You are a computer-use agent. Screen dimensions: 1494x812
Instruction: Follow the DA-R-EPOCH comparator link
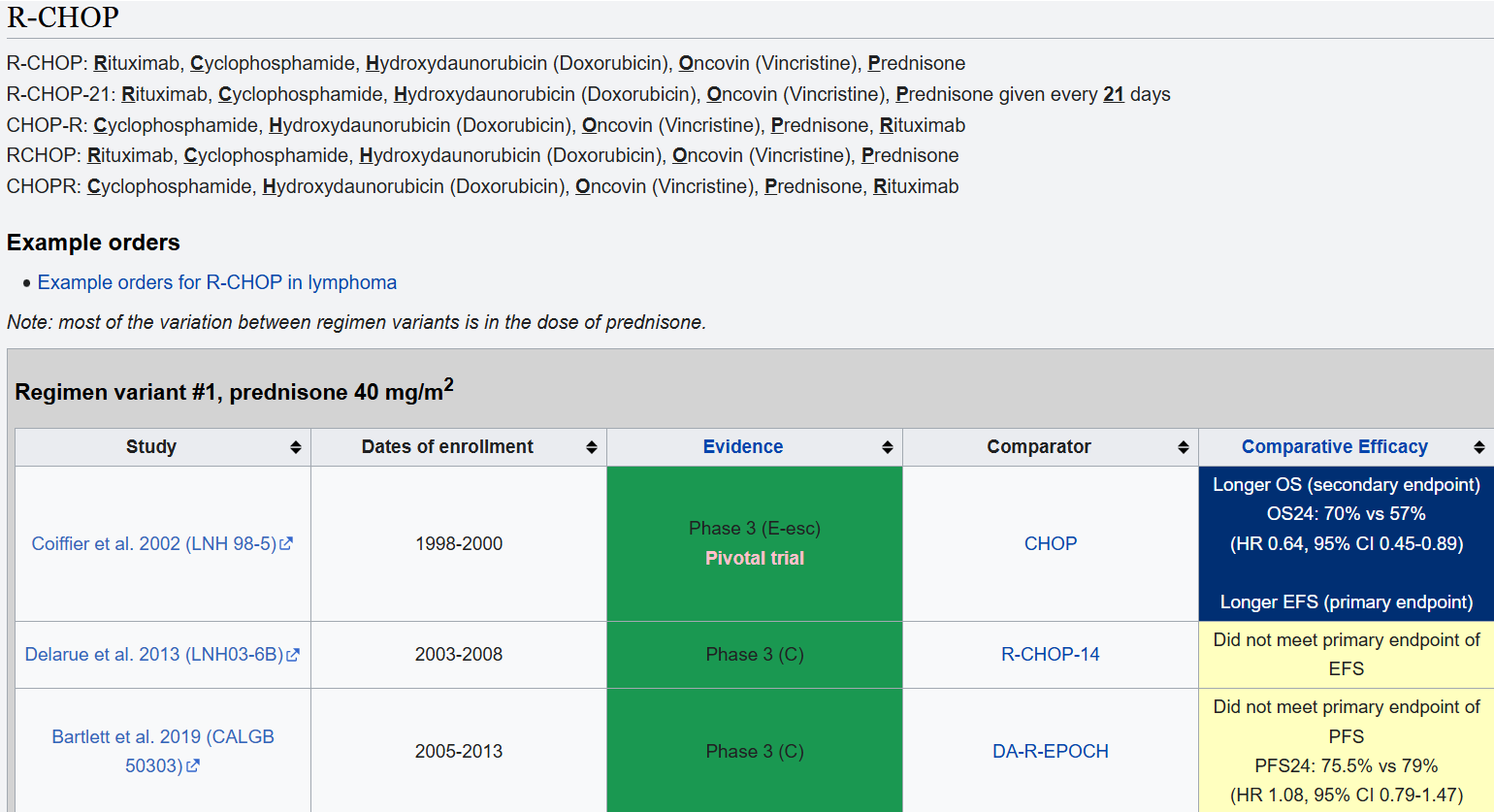tap(1050, 752)
